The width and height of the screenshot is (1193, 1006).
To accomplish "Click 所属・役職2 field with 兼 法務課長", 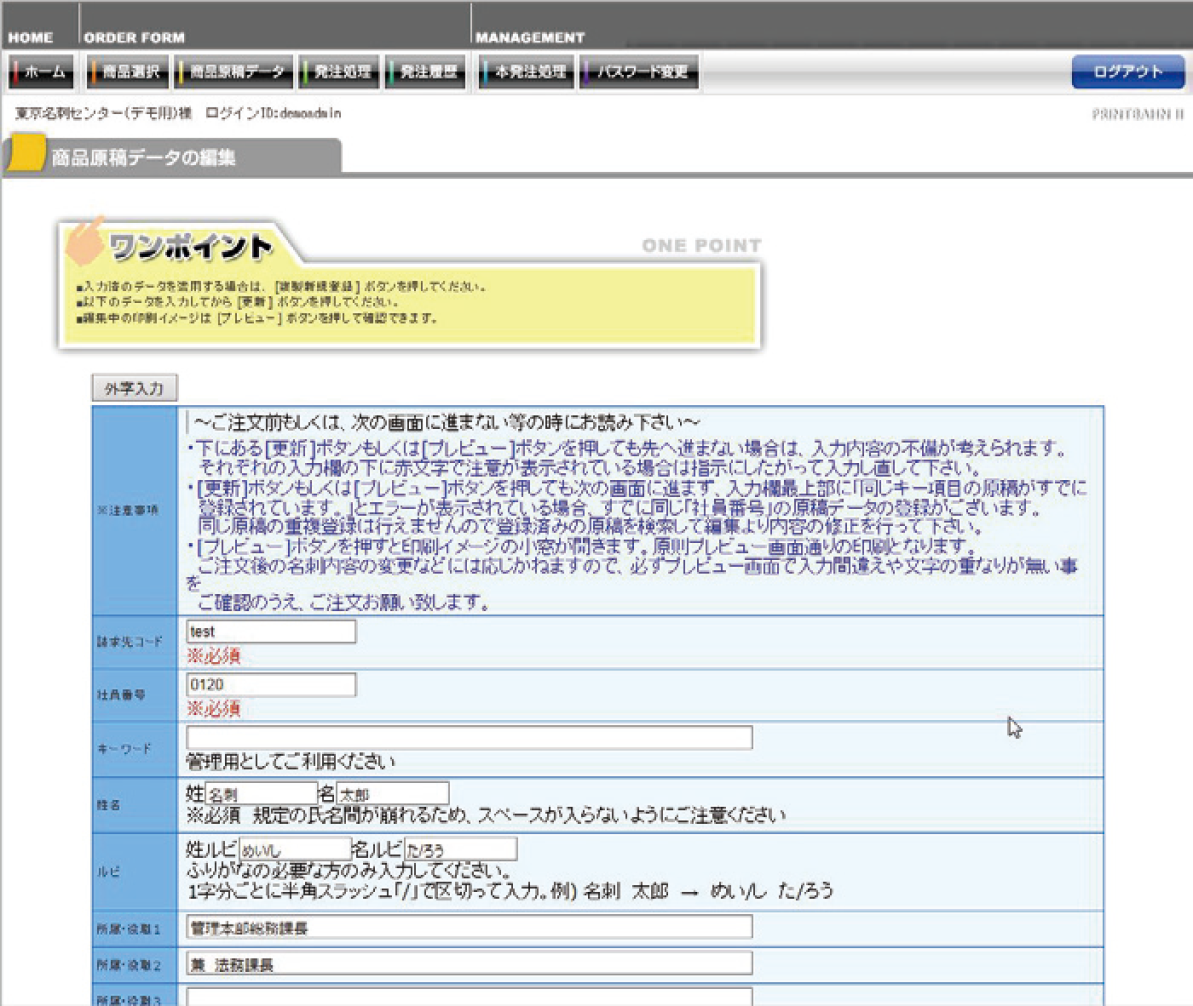I will (469, 963).
